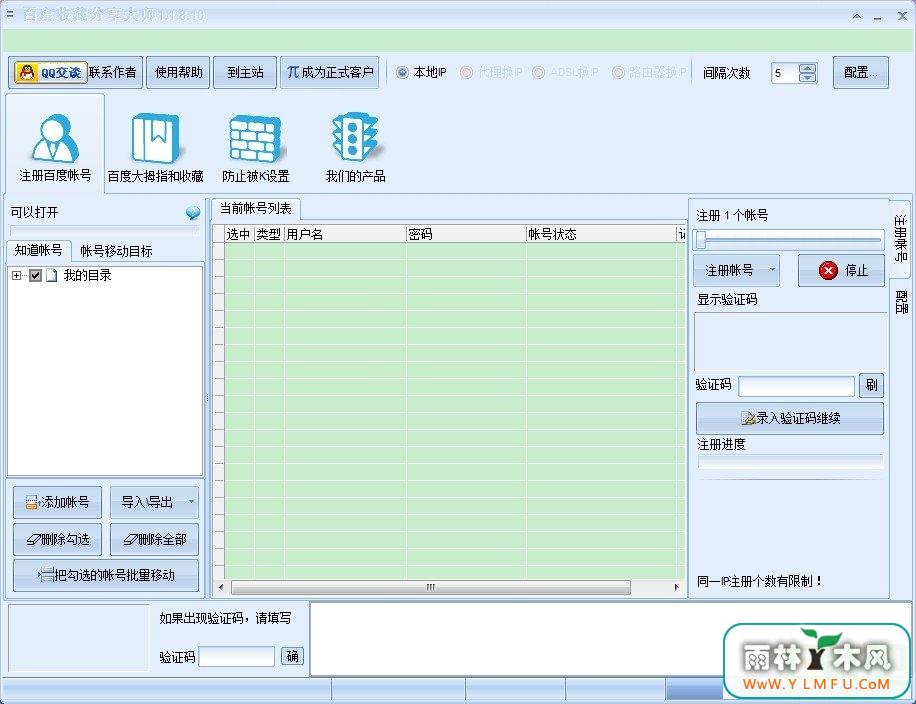Click 添加帐号 button
The height and width of the screenshot is (704, 916).
57,502
